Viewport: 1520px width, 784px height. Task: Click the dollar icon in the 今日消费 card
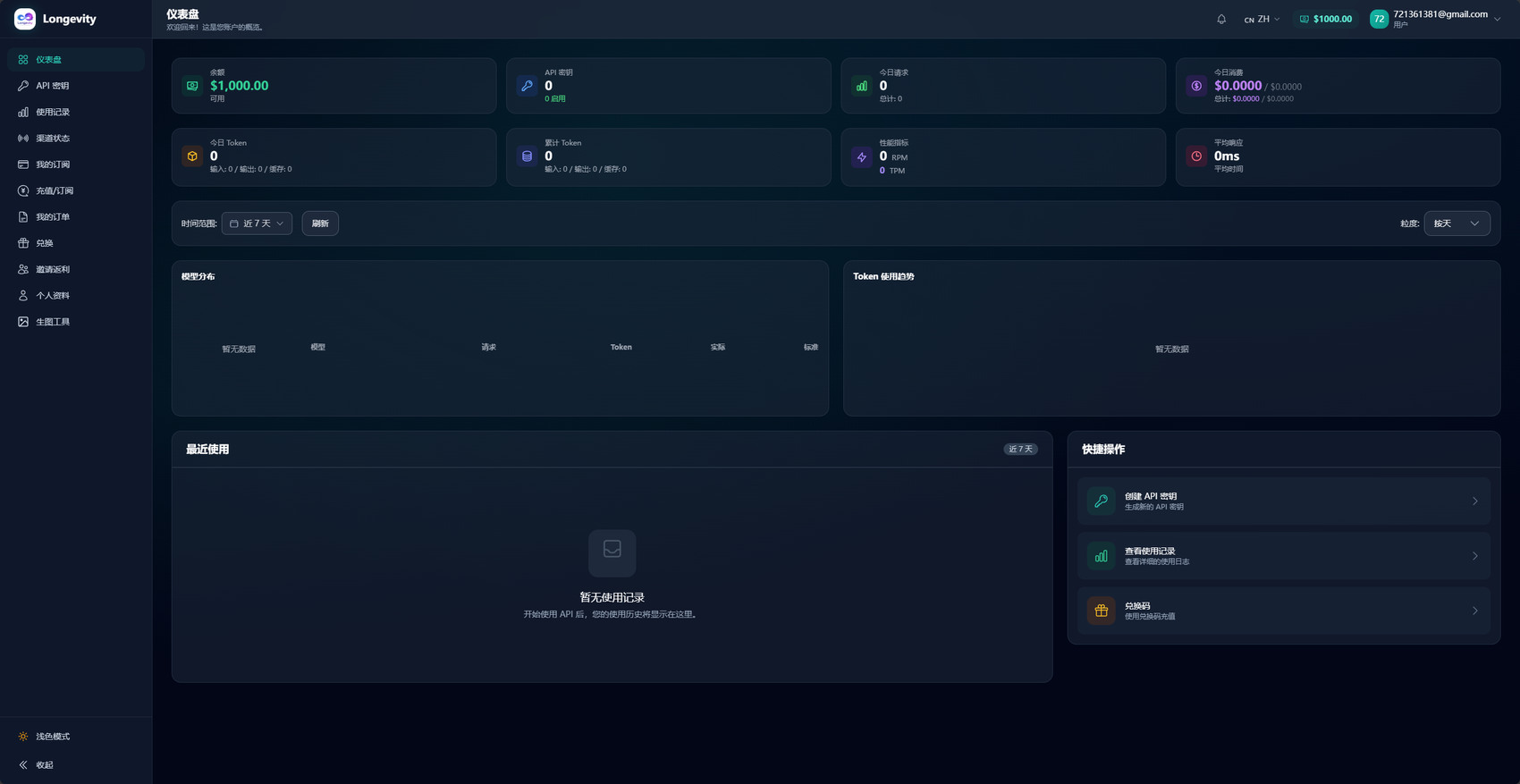1196,86
